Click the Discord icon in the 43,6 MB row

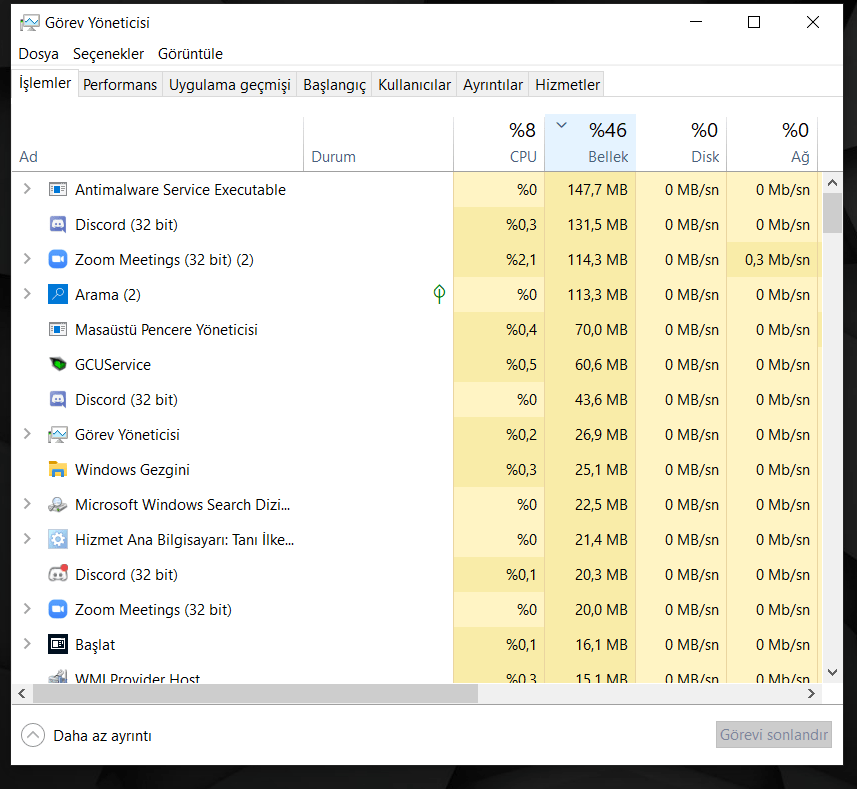[x=58, y=399]
